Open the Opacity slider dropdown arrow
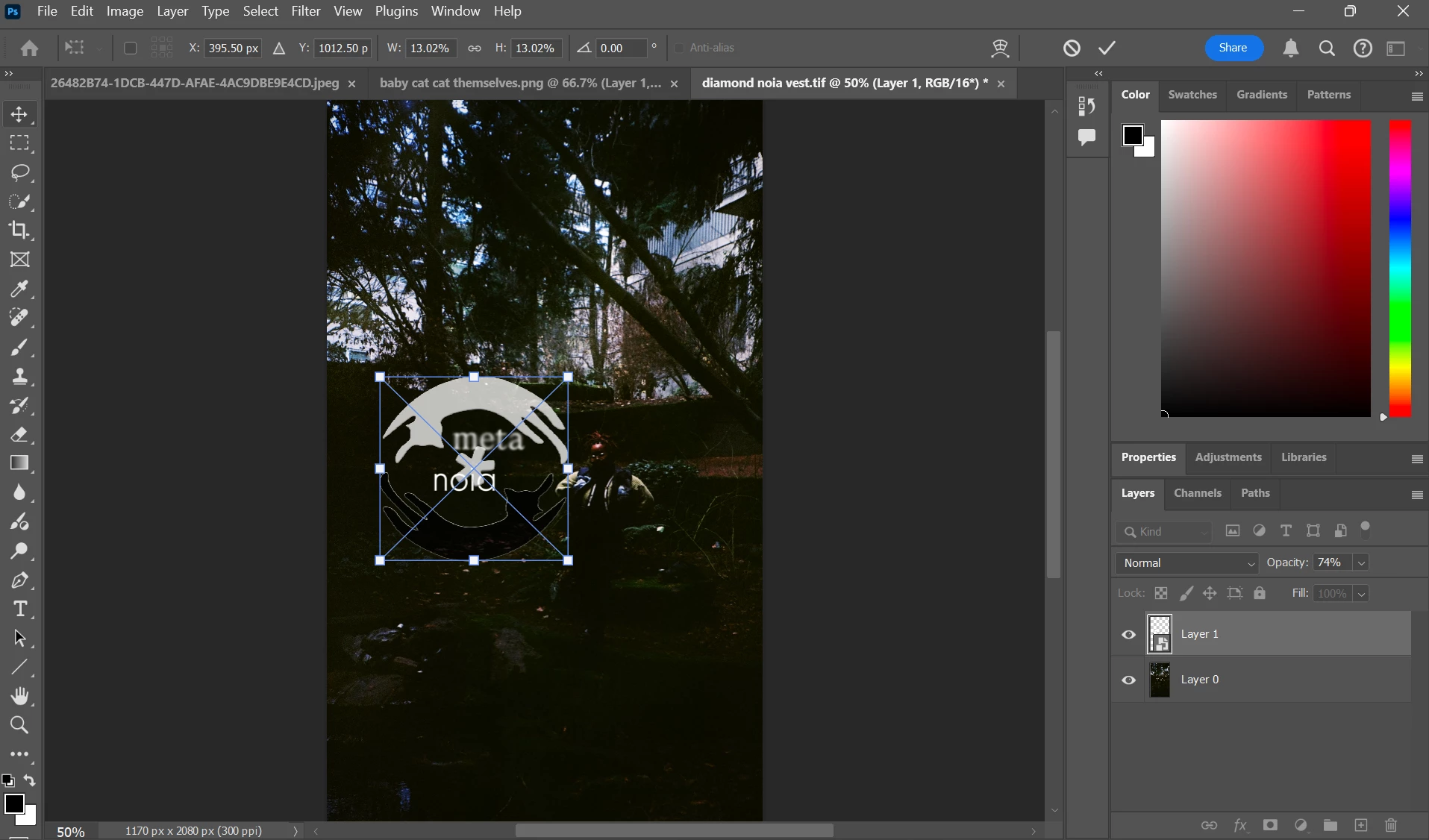 tap(1361, 563)
